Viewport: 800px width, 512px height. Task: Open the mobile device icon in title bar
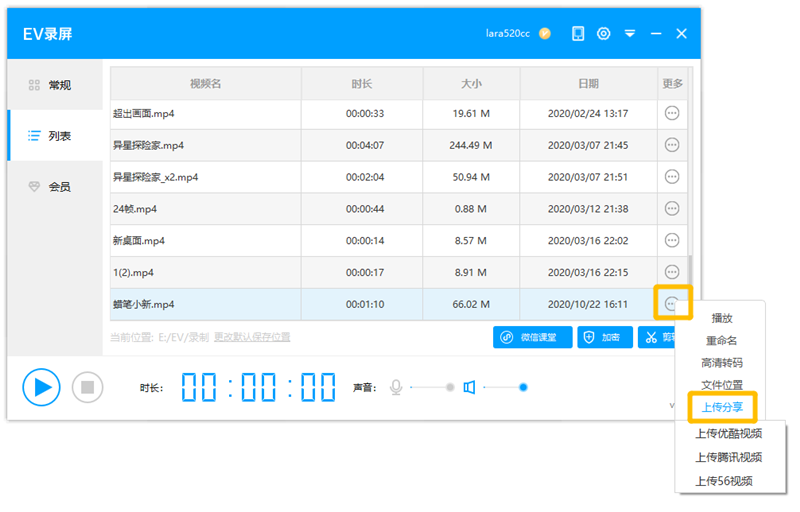[x=578, y=34]
